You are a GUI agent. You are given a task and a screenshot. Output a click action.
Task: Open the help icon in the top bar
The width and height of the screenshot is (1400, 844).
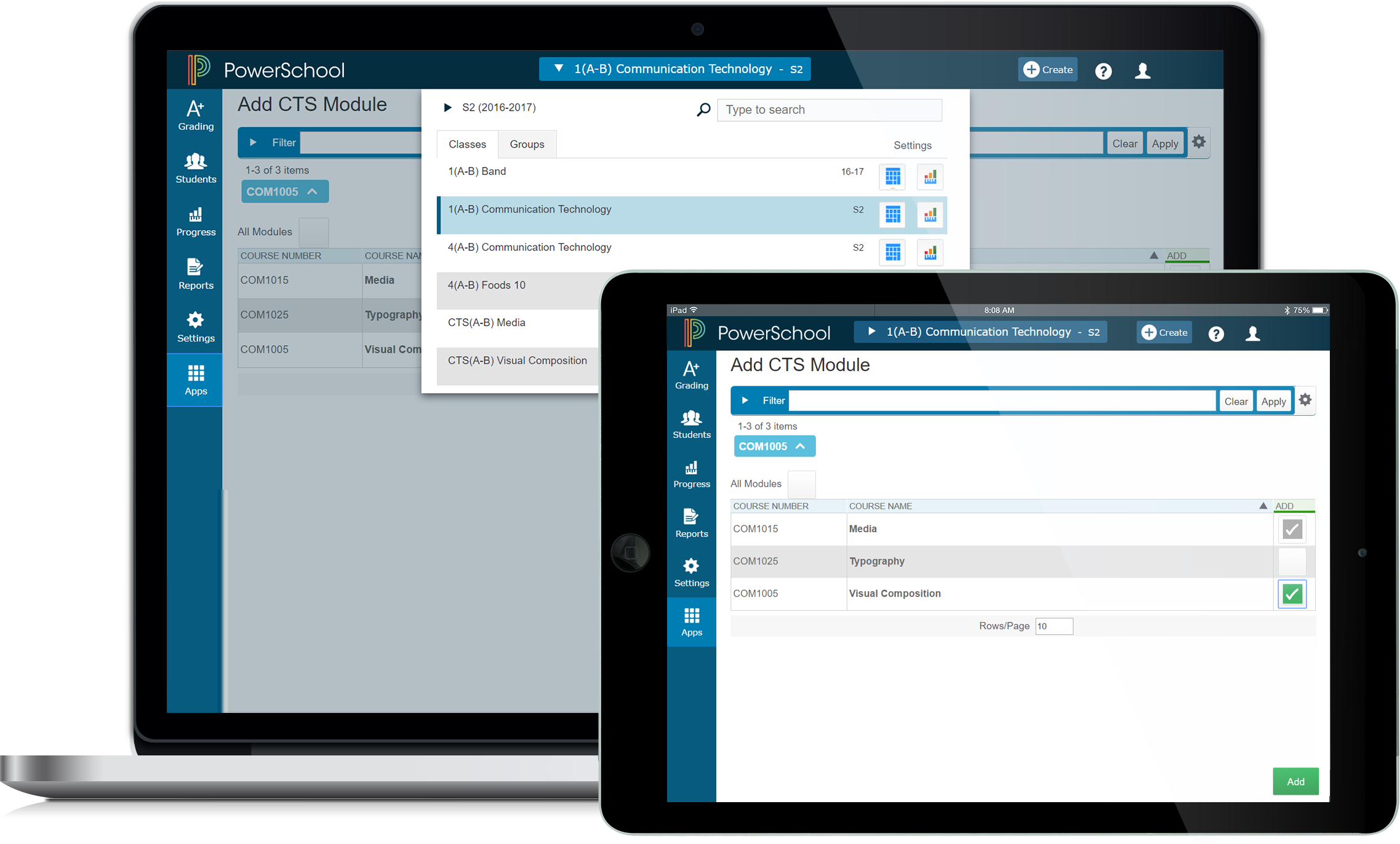click(x=1103, y=70)
